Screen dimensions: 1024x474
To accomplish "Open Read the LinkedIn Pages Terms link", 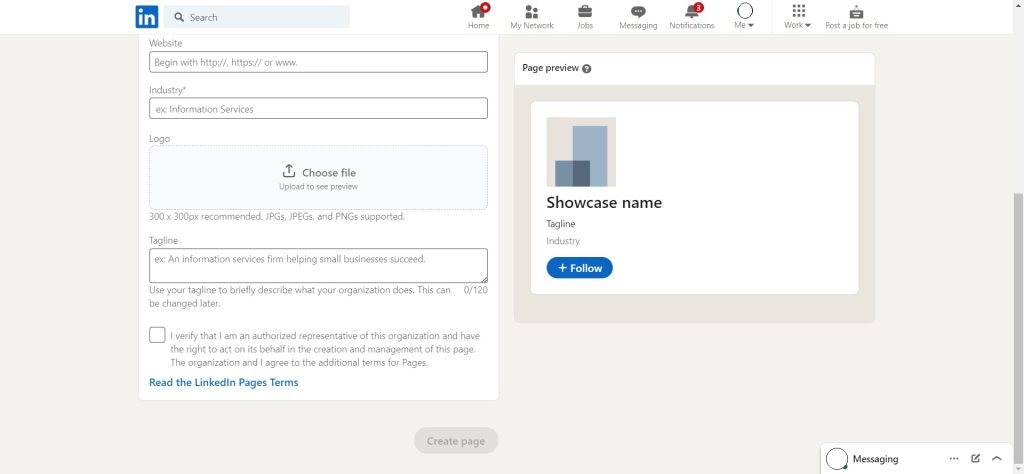I will click(223, 382).
